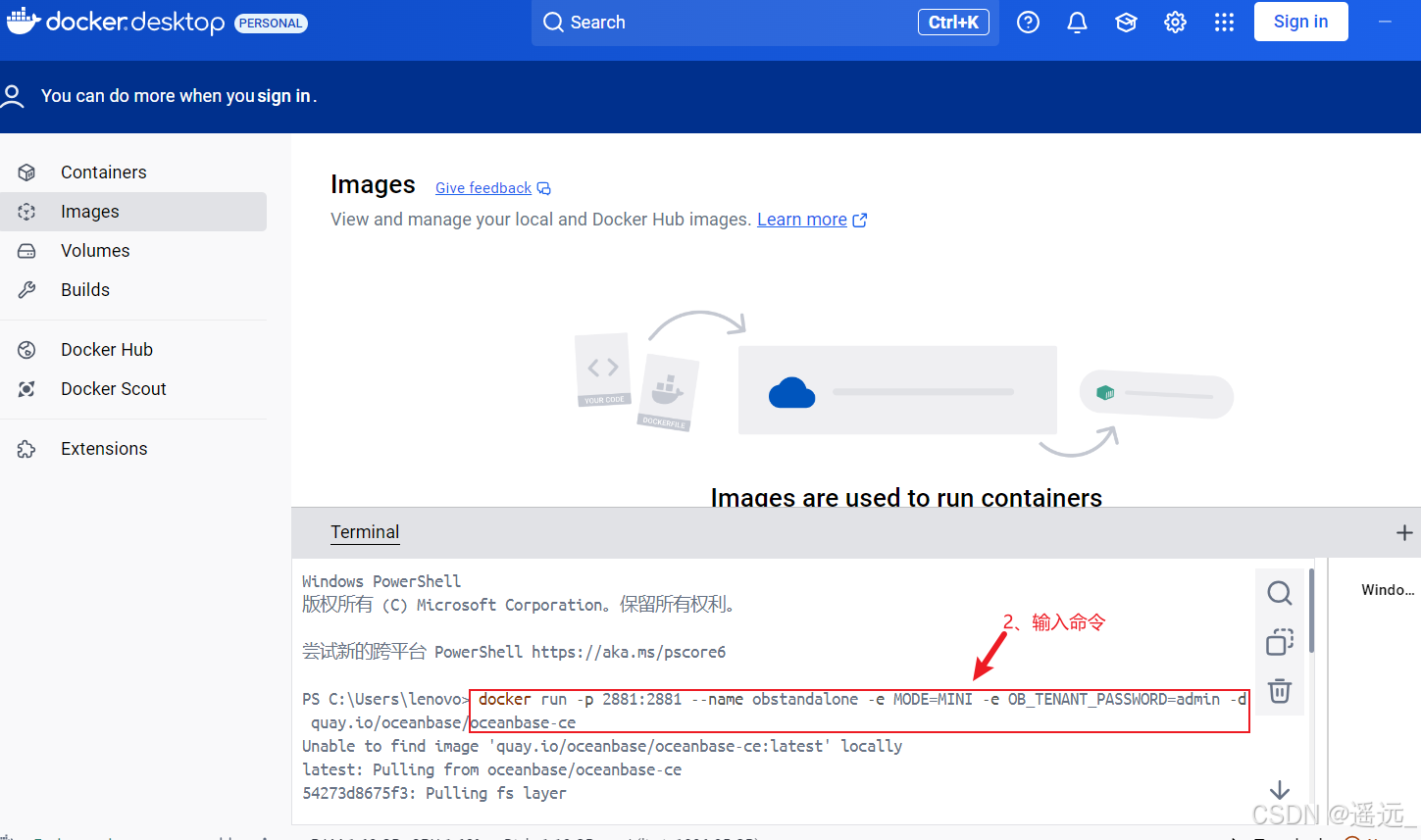Click the 'sign in' link in banner
Viewport: 1421px width, 840px height.
[283, 96]
